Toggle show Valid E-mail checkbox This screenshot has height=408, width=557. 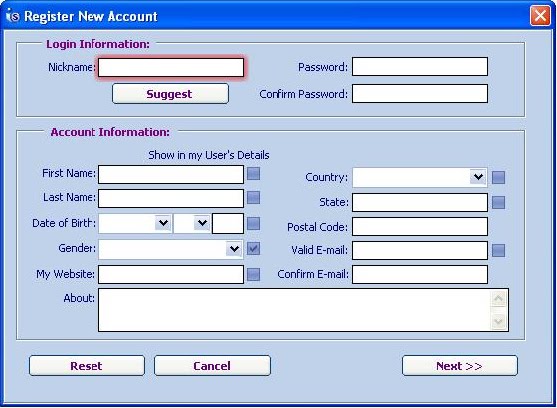498,250
